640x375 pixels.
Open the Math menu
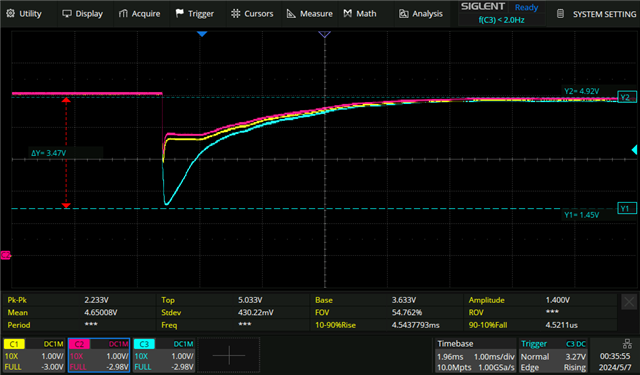[360, 14]
